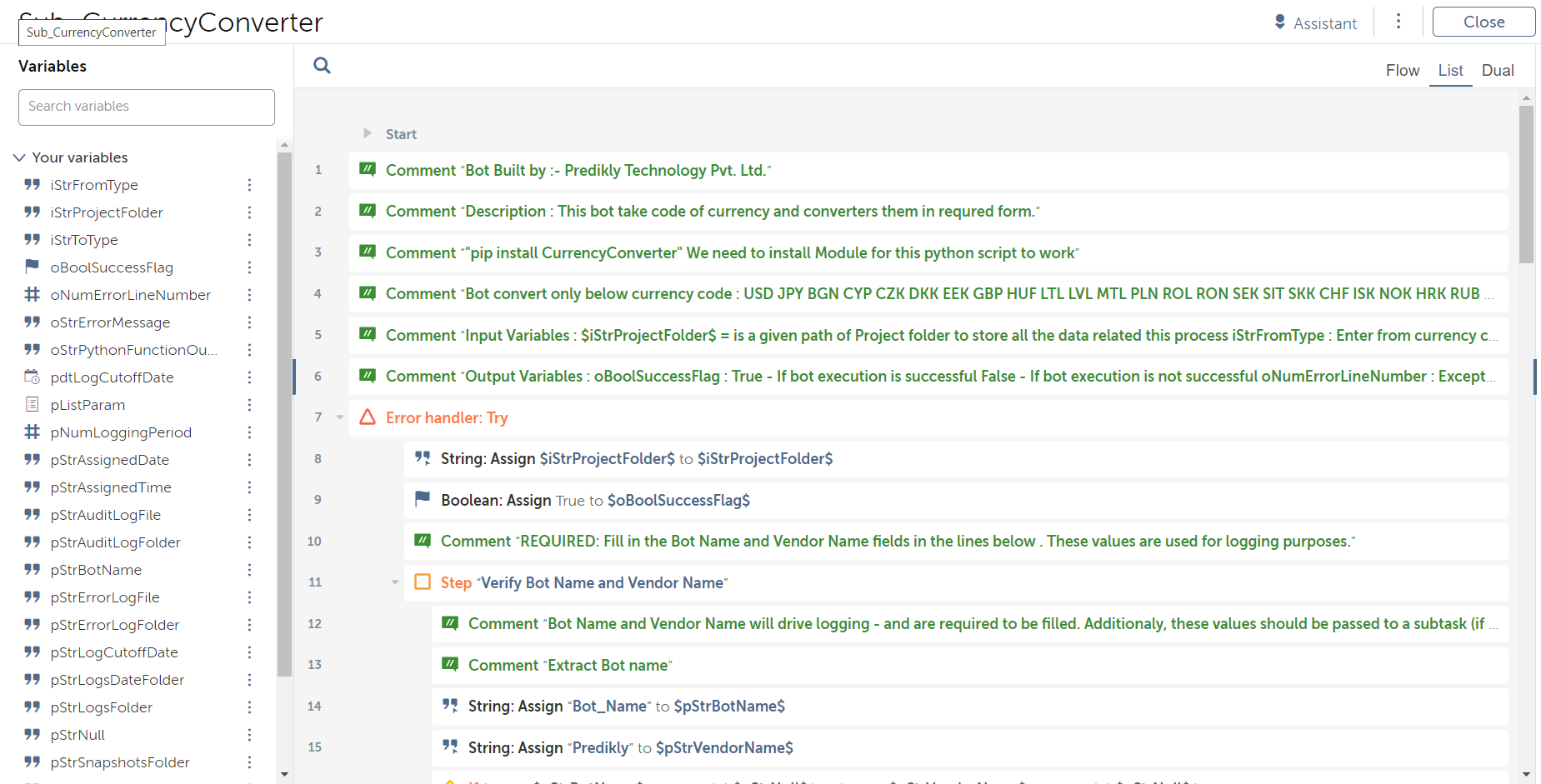Click the Search variables input field
The image size is (1541, 784).
tap(147, 107)
